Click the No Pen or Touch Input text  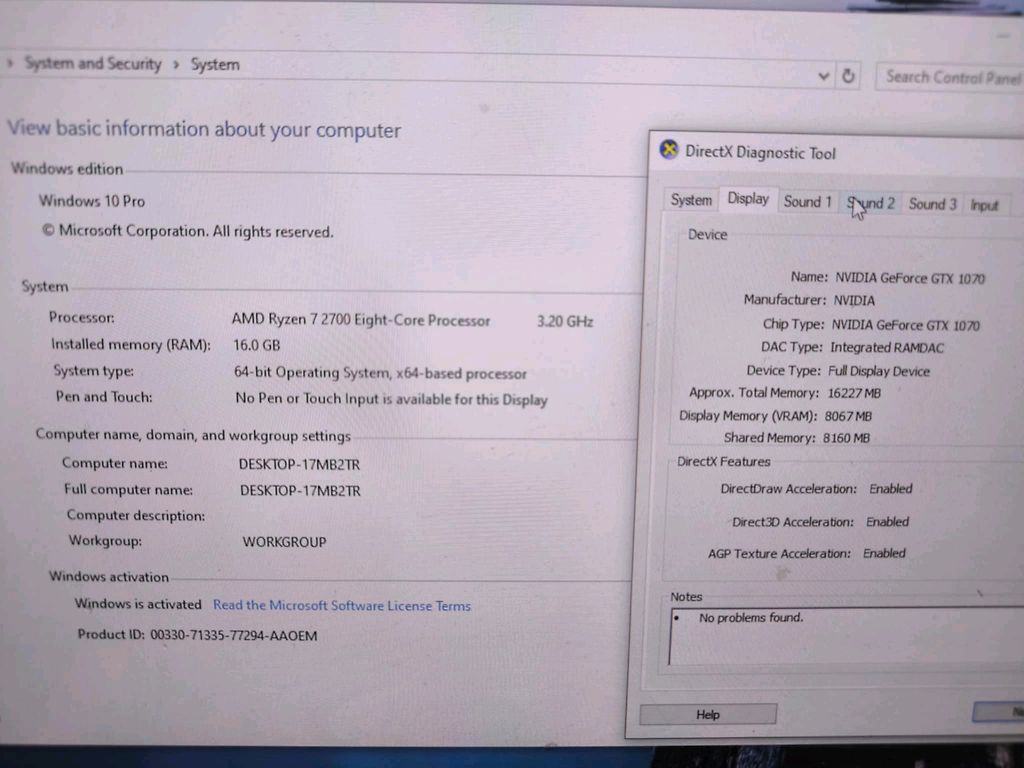(x=391, y=399)
